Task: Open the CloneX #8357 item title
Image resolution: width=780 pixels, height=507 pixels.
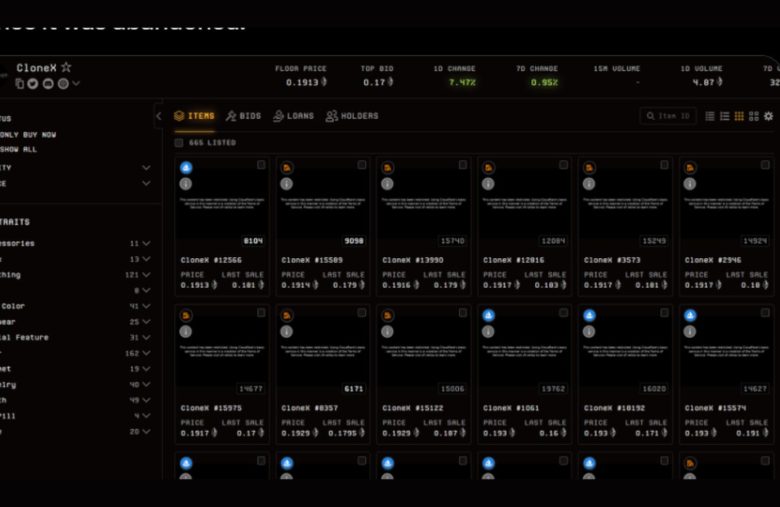Action: click(309, 408)
